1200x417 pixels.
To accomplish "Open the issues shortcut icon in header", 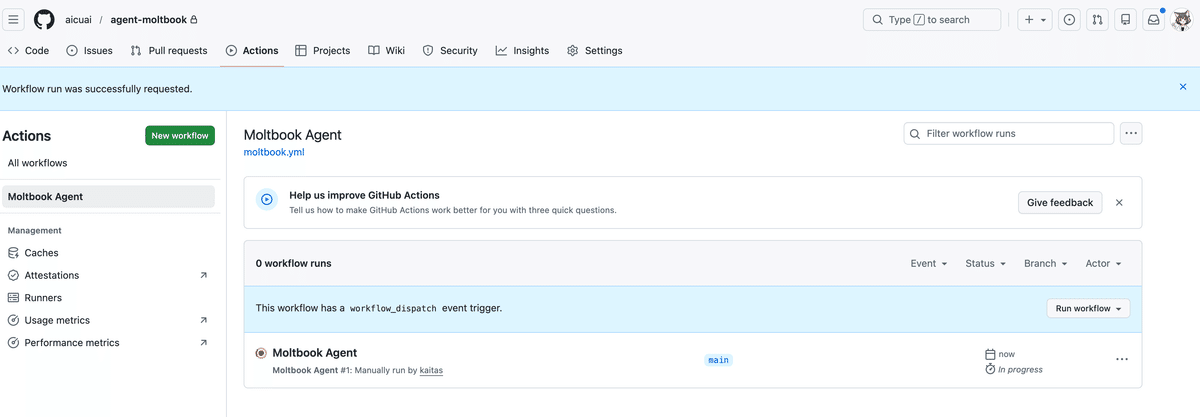I will click(1070, 19).
